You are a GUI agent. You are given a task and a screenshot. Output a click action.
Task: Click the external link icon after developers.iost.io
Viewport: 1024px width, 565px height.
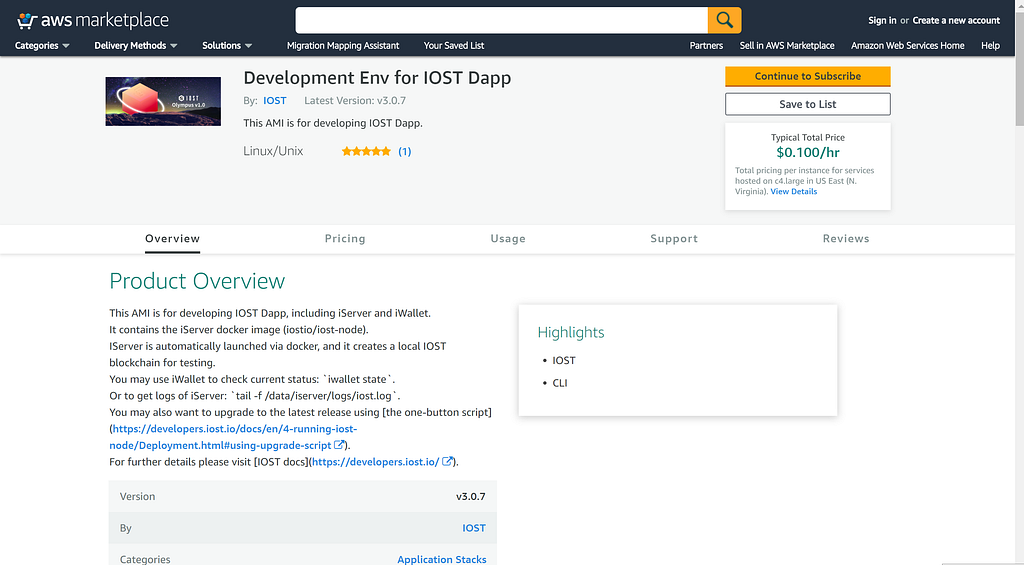click(x=448, y=462)
